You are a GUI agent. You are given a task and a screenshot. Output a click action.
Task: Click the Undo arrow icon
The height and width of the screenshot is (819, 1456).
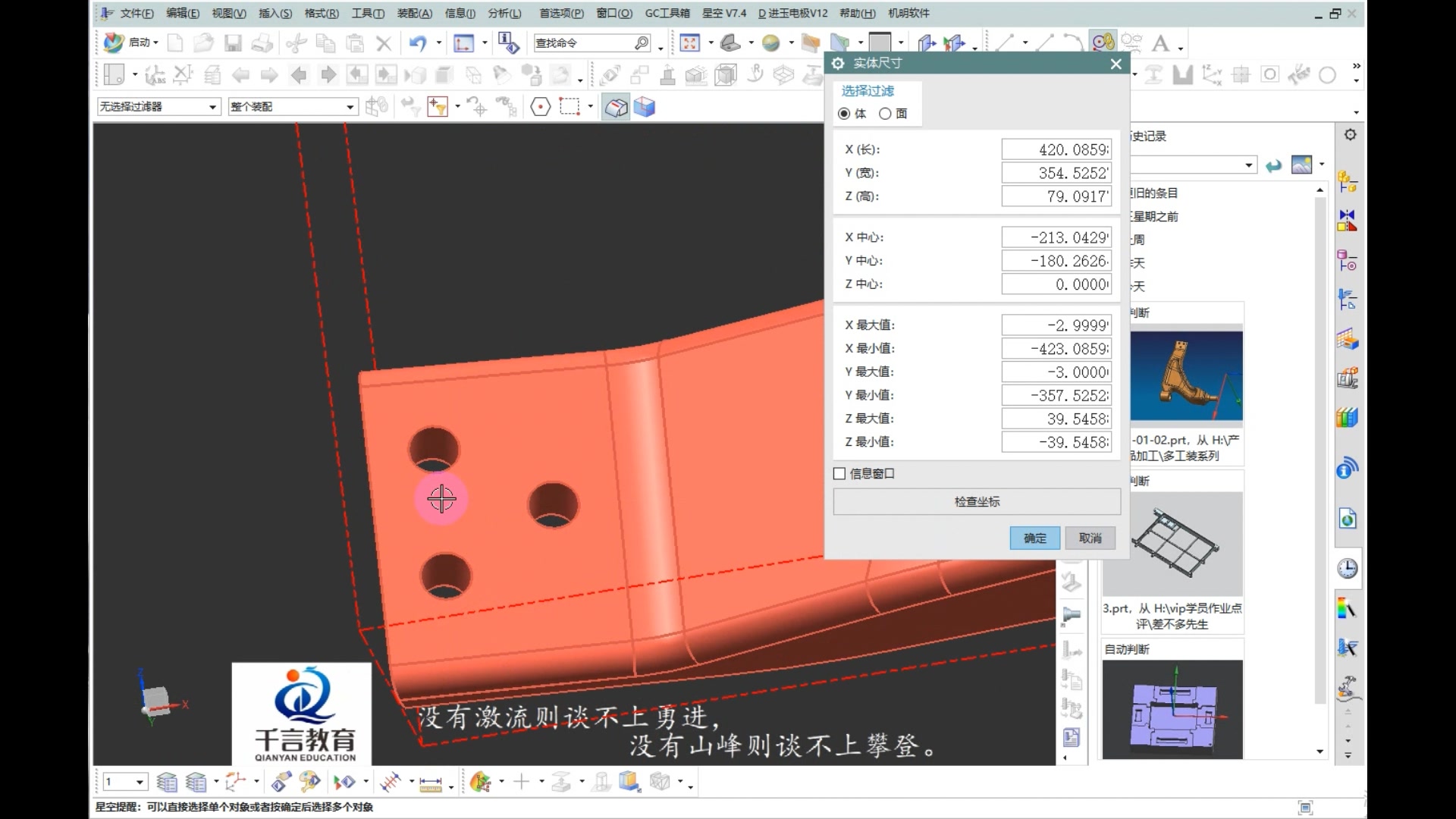(418, 43)
